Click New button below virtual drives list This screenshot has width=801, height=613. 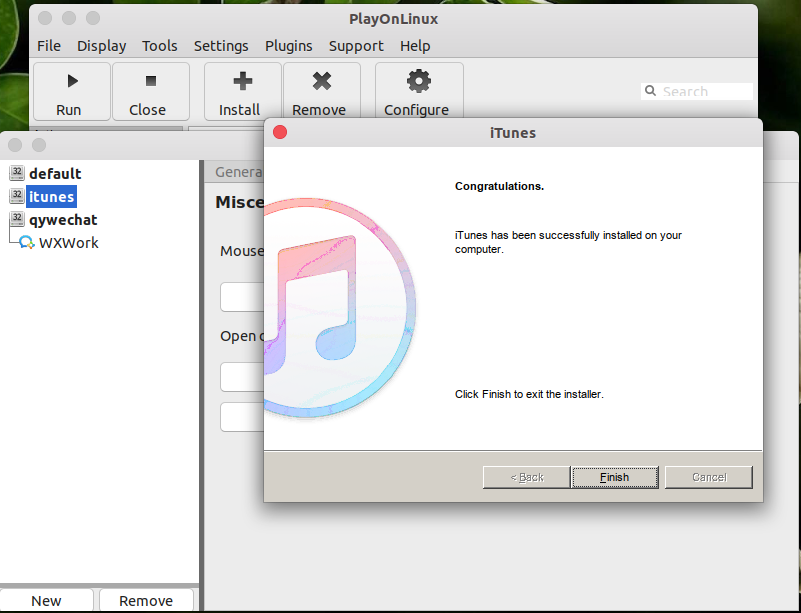pyautogui.click(x=46, y=600)
